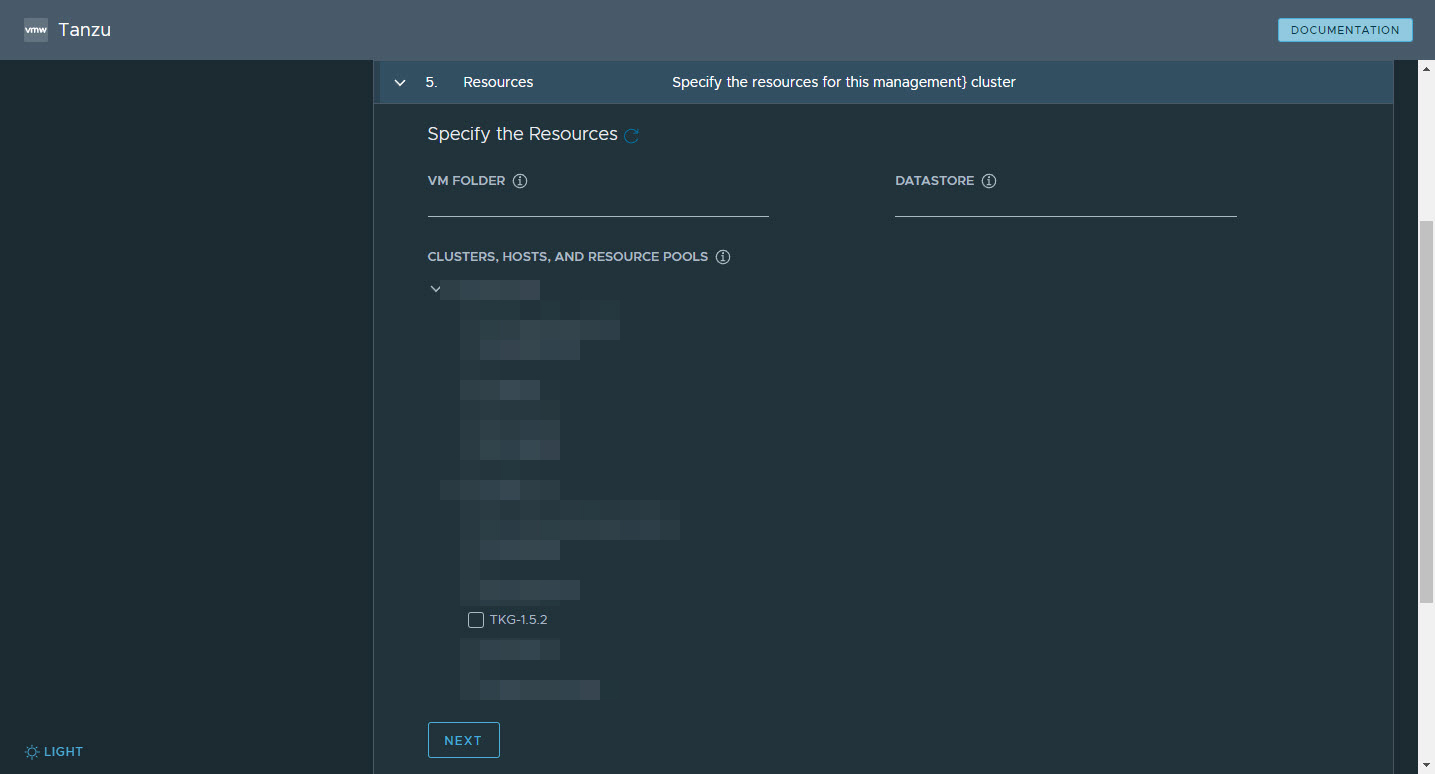This screenshot has height=774, width=1435.
Task: Collapse the Resources step chevron
Action: (x=400, y=82)
